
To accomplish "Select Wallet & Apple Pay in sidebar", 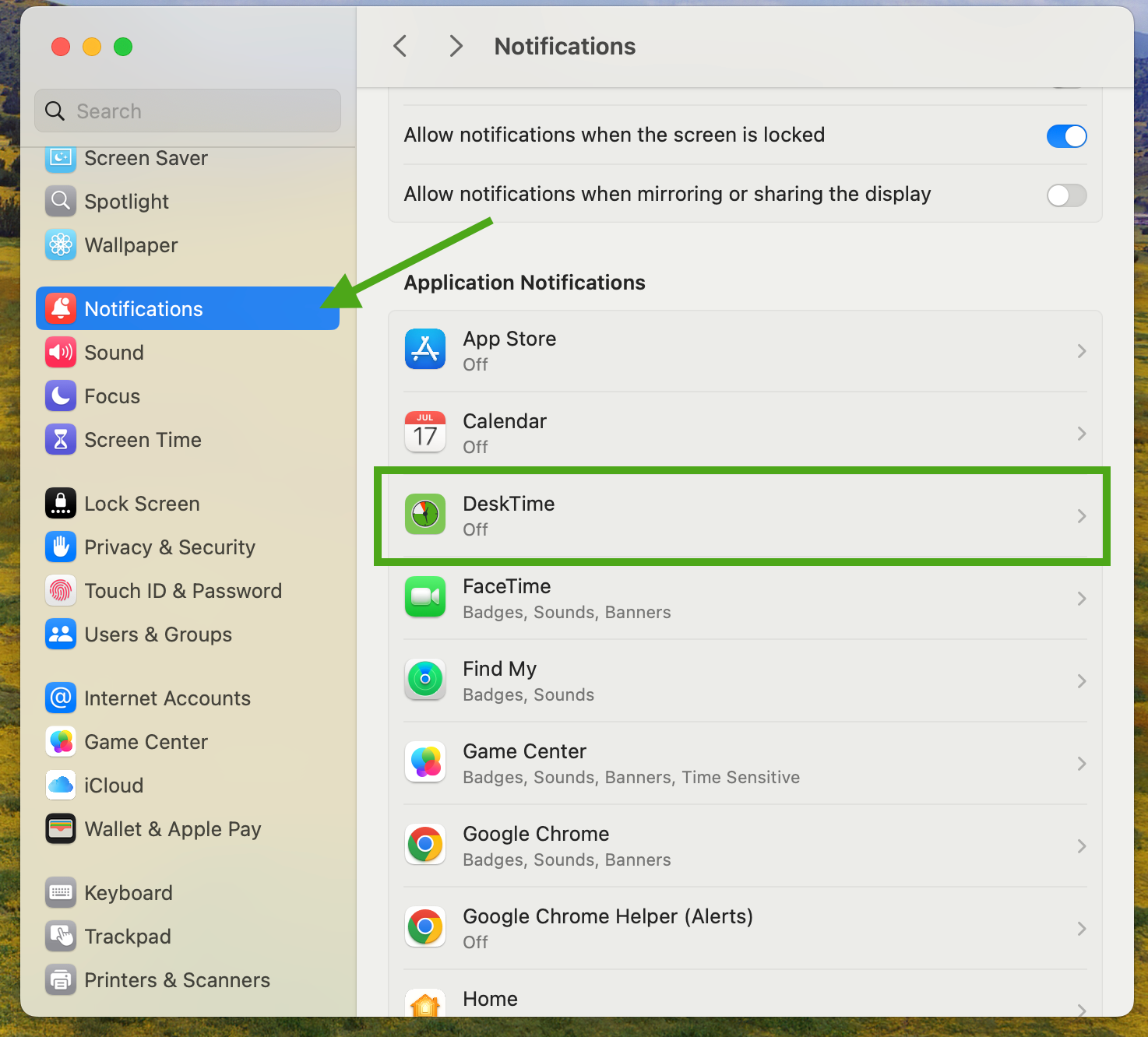I will pyautogui.click(x=172, y=829).
